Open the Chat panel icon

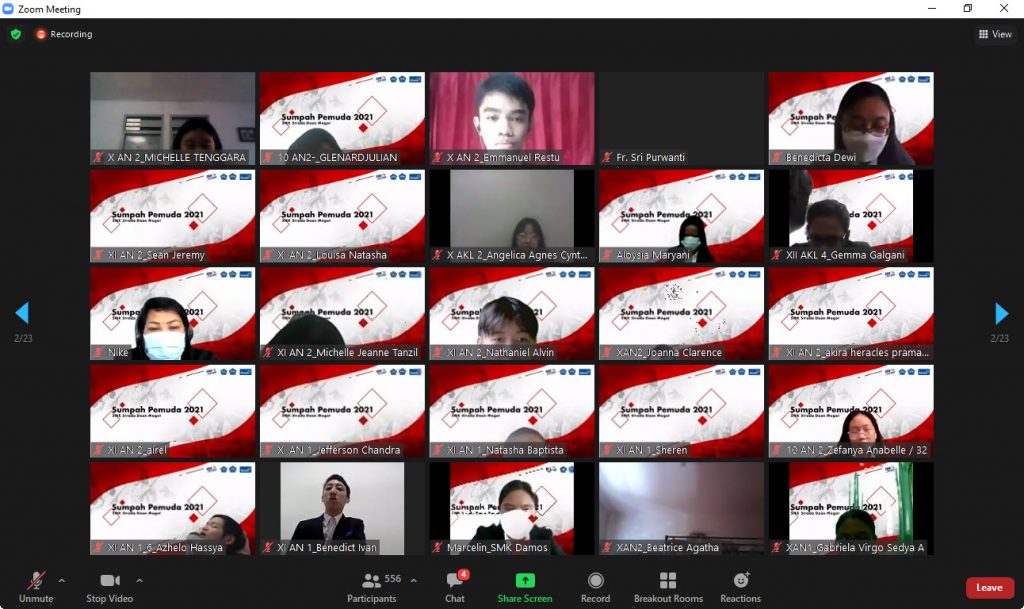tap(455, 581)
